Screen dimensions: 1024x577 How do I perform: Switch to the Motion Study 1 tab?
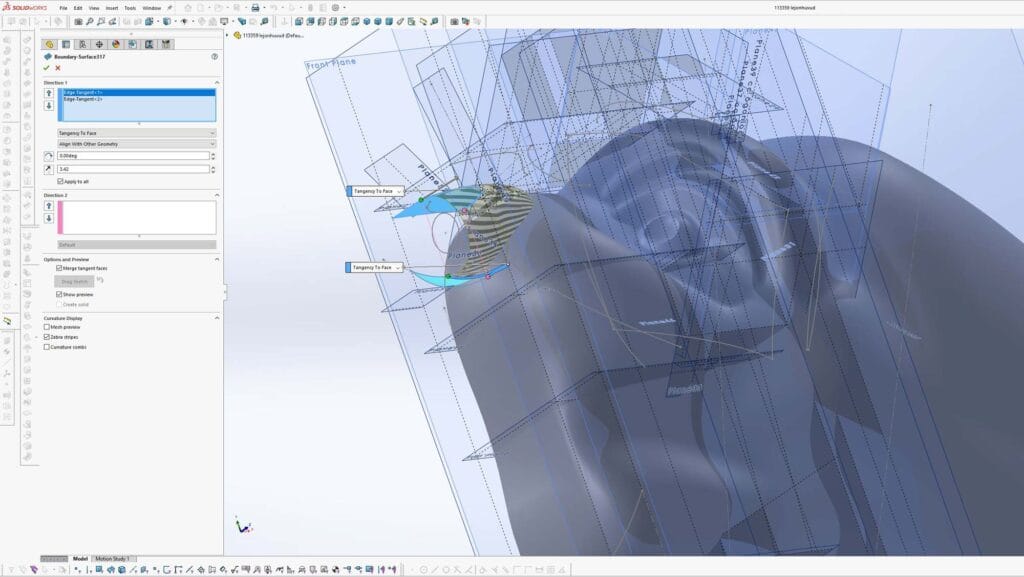[112, 559]
